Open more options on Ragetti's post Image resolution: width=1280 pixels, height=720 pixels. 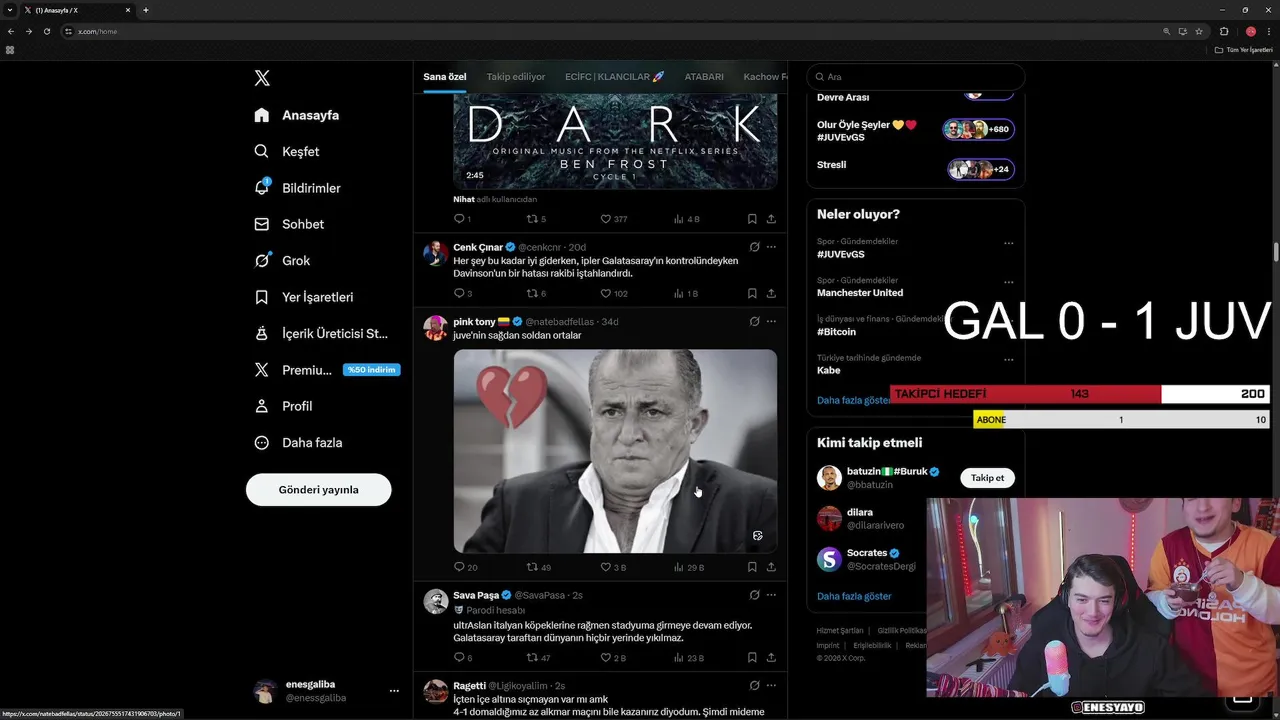[771, 686]
